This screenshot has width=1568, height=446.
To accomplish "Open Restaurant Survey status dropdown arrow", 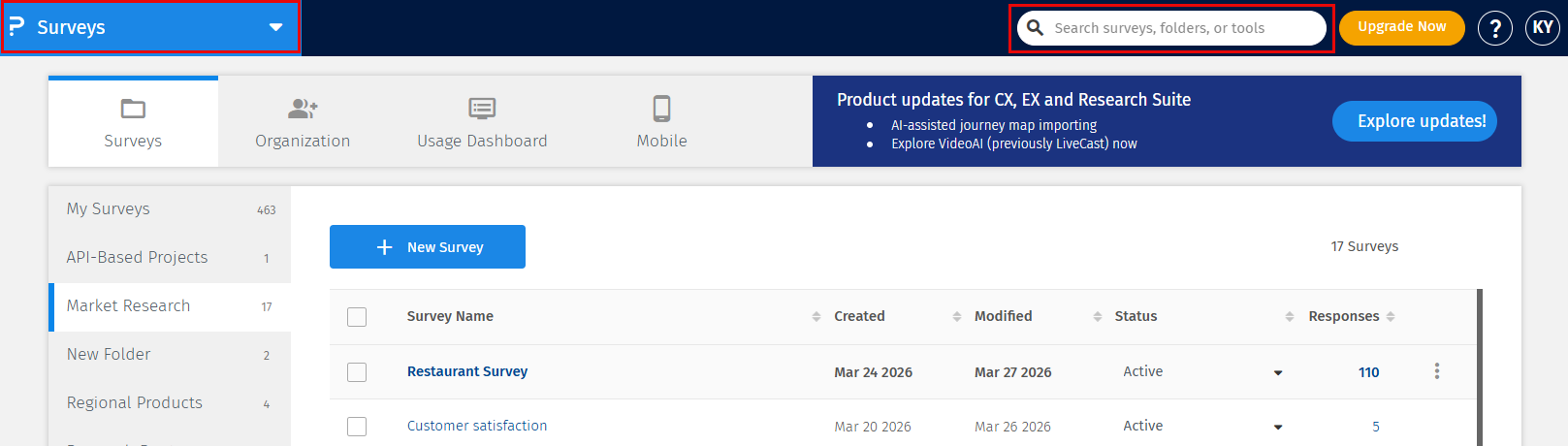I will [1277, 372].
